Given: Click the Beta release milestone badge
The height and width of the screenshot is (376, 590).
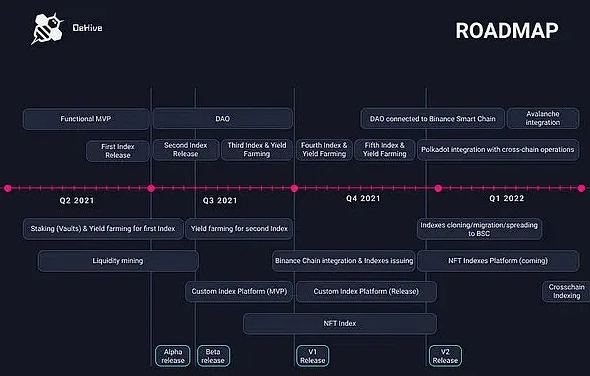Looking at the screenshot, I should point(213,356).
